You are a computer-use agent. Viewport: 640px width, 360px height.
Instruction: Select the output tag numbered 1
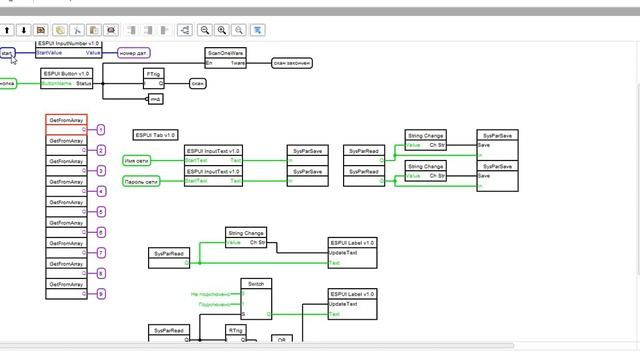[101, 130]
